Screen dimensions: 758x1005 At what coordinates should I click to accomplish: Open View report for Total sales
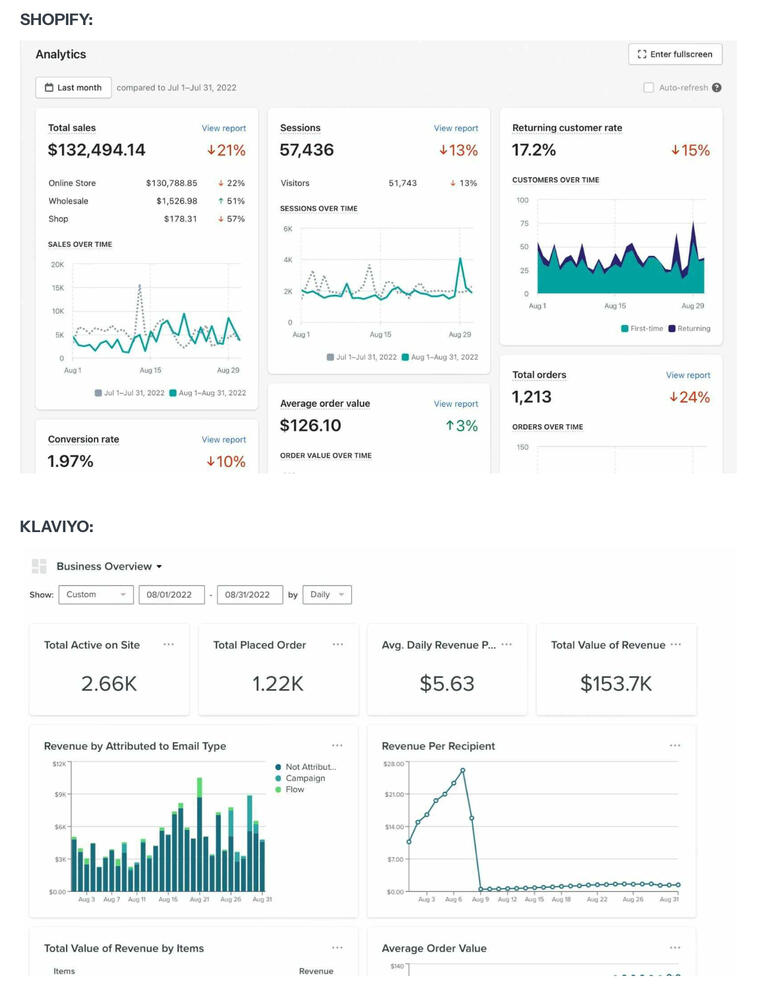pyautogui.click(x=224, y=128)
